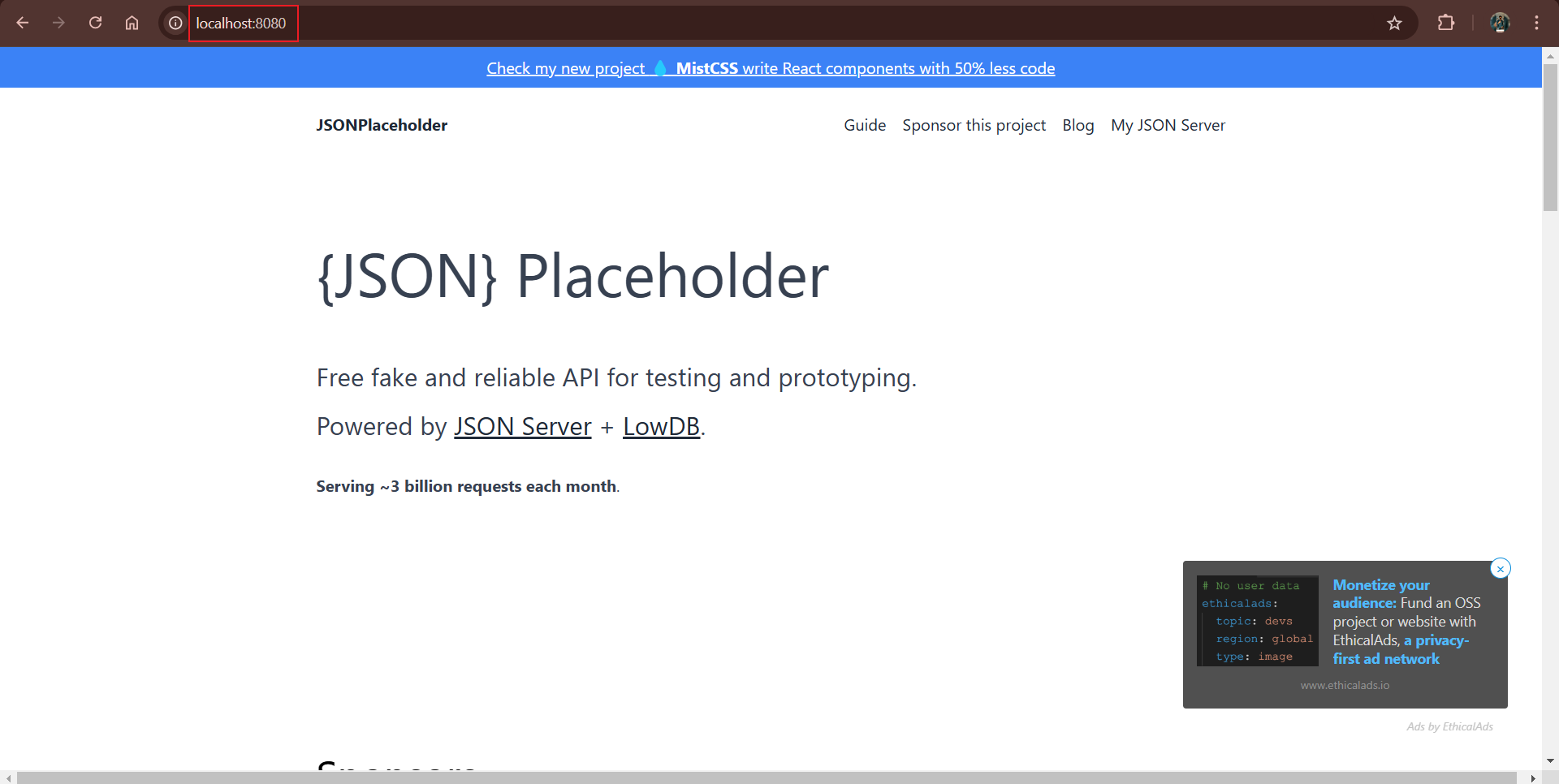This screenshot has width=1559, height=784.
Task: Open the profile avatar icon
Action: tap(1500, 23)
